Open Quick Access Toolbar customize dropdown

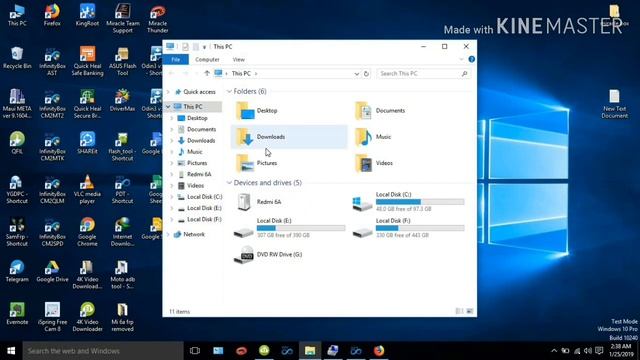[204, 47]
